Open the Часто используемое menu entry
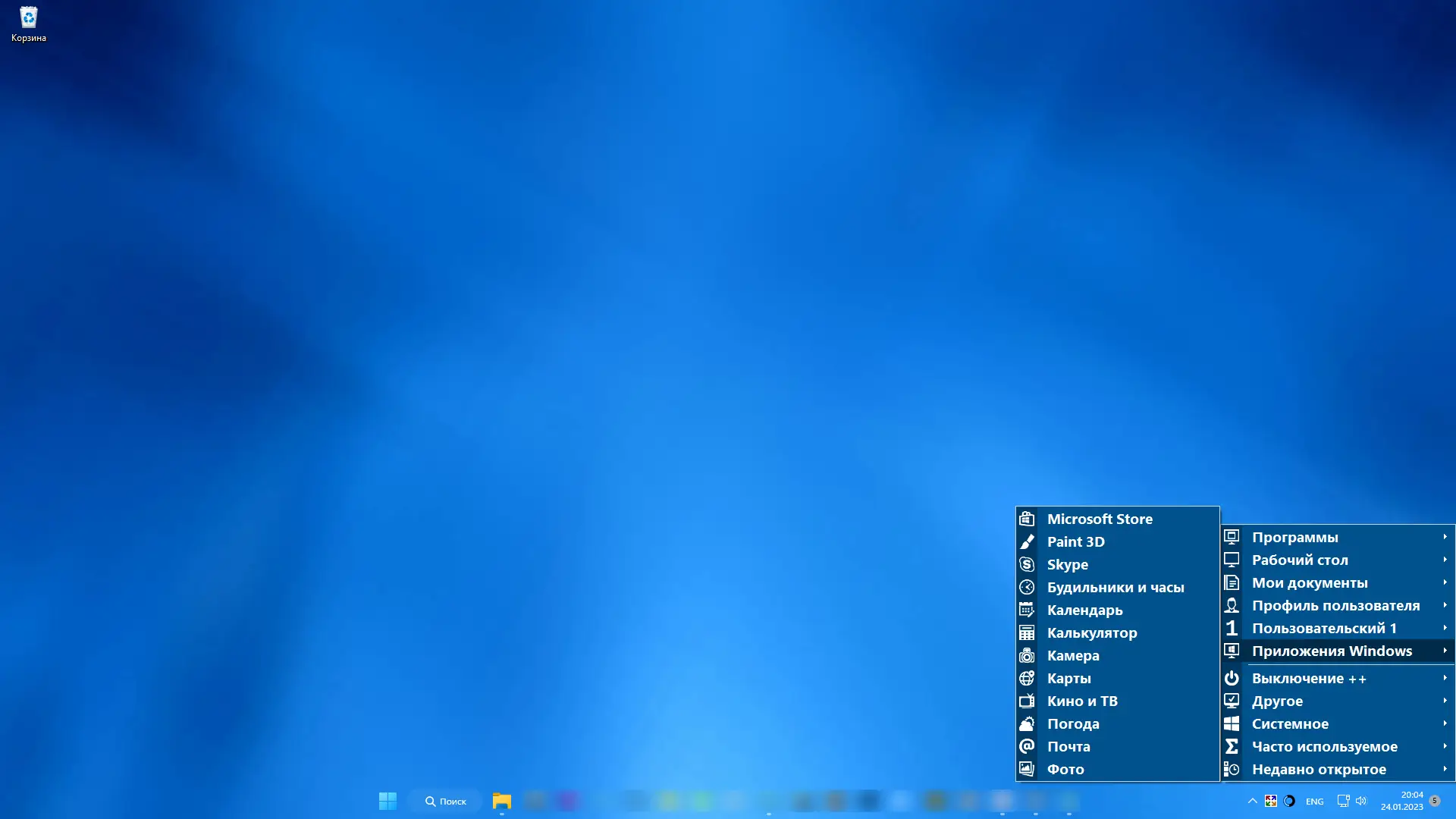Image resolution: width=1456 pixels, height=819 pixels. coord(1324,747)
